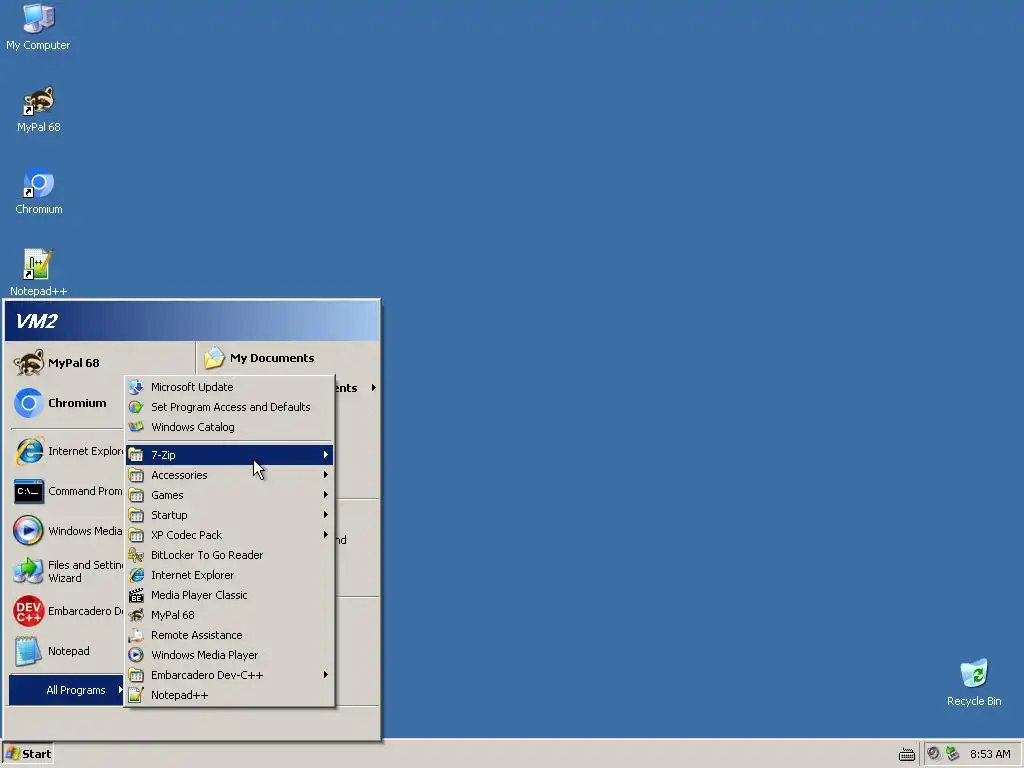The height and width of the screenshot is (768, 1024).
Task: Click the network connection tray icon
Action: pos(952,754)
